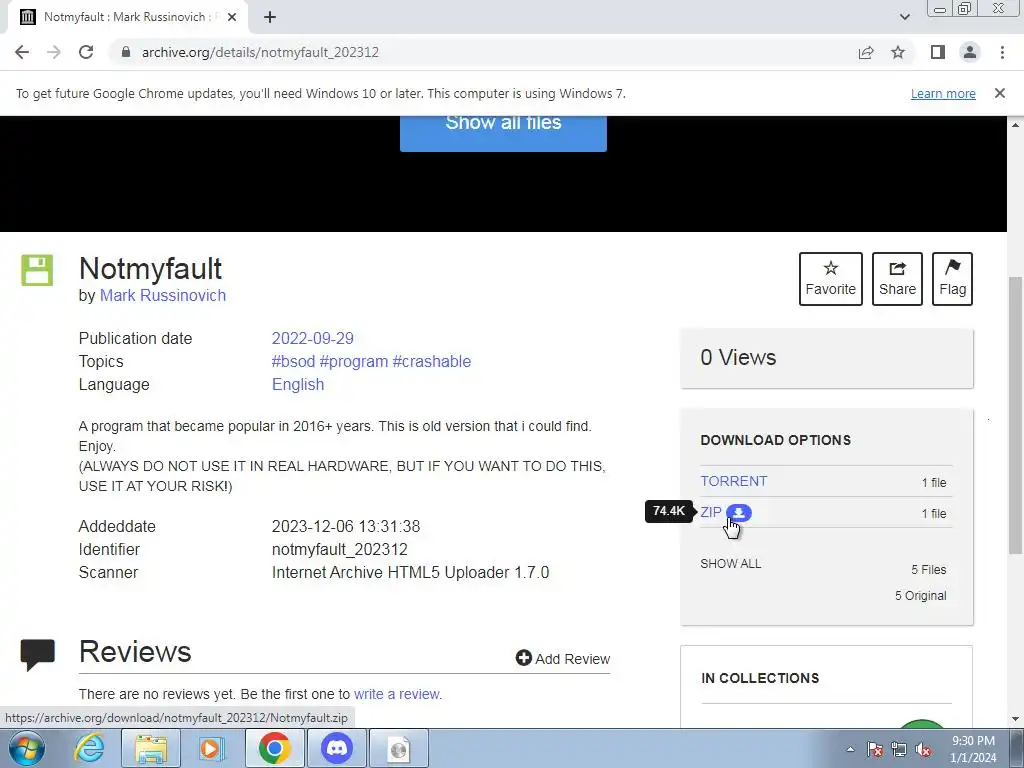
Task: Click scrollbar down arrow
Action: (1016, 719)
